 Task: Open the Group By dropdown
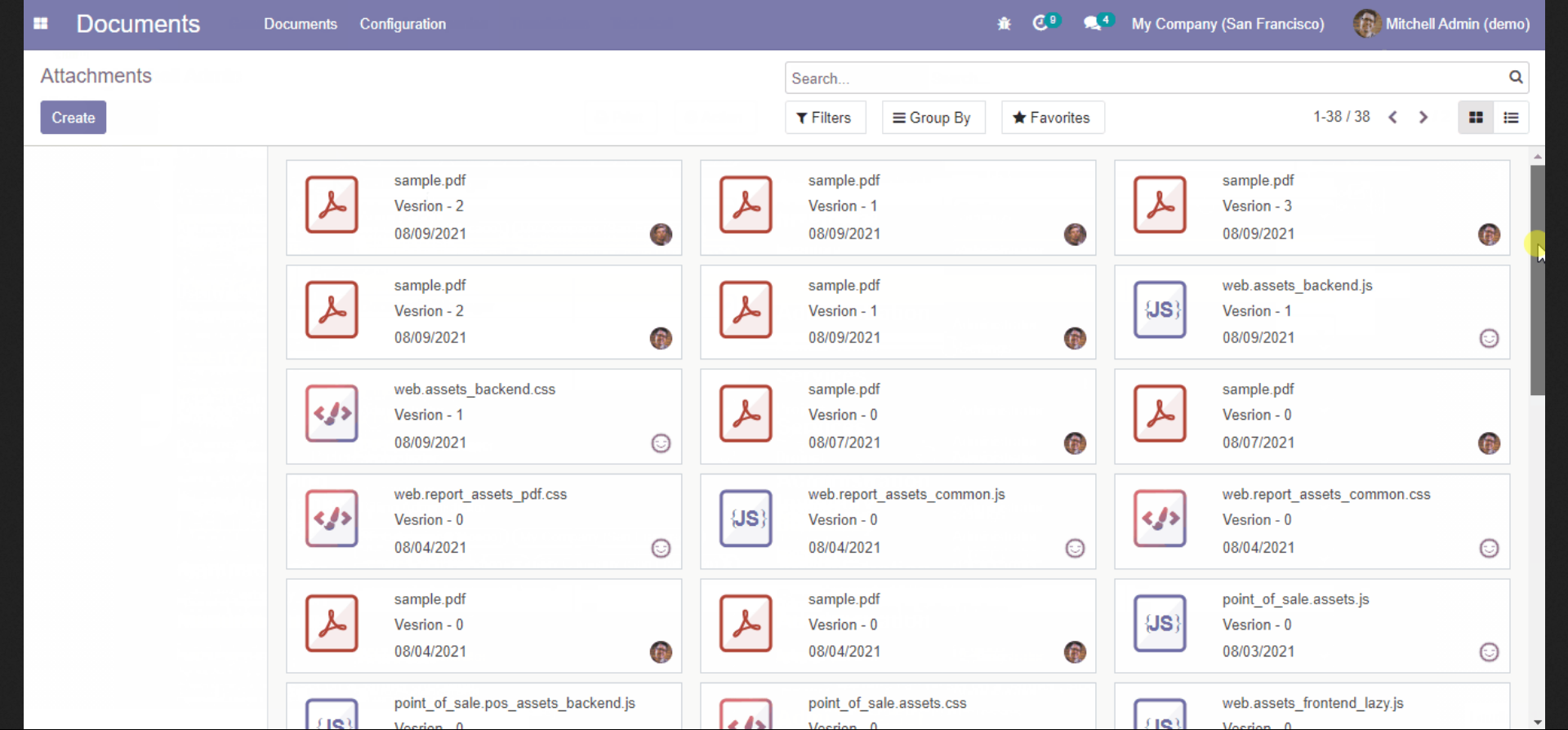click(x=933, y=118)
